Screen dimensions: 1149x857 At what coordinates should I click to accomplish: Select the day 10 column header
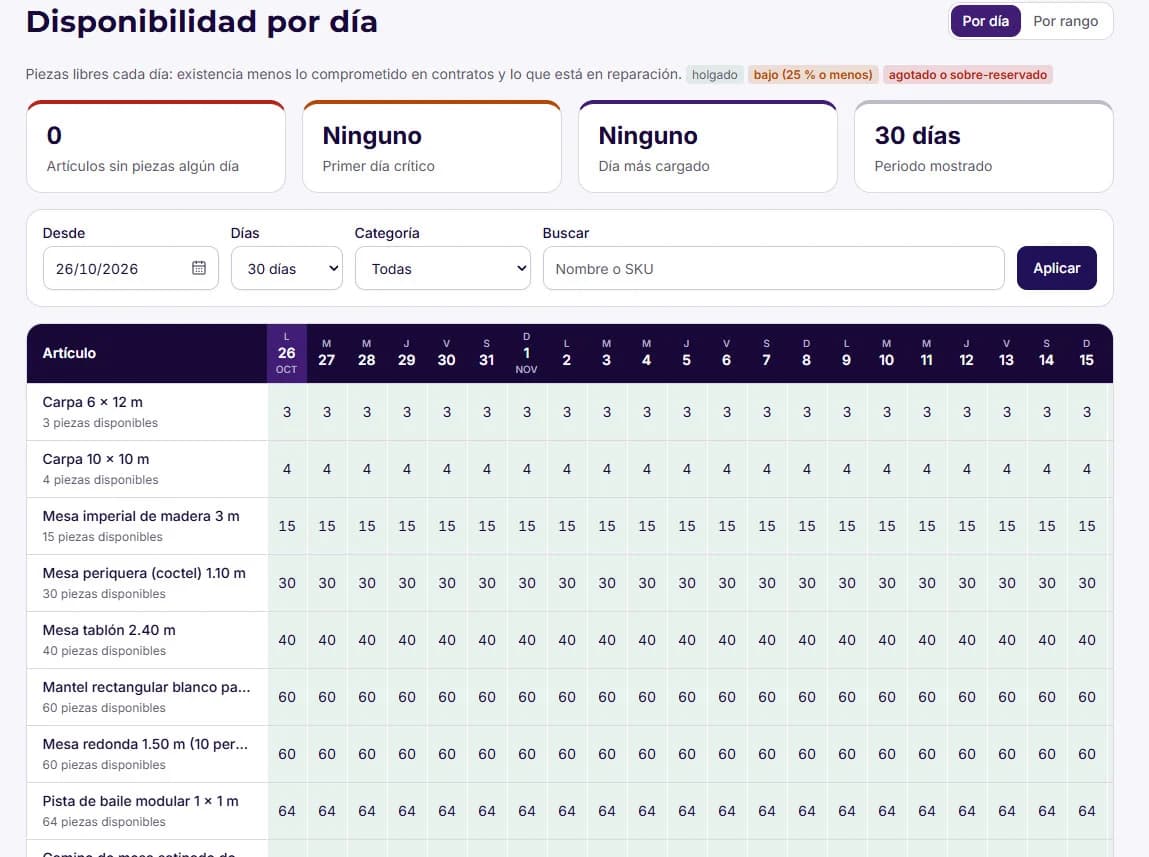pos(886,353)
